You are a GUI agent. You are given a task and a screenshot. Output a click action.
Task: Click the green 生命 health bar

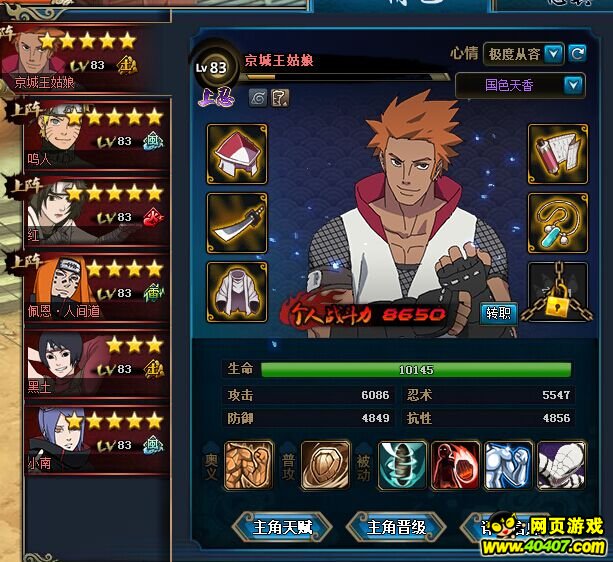coord(416,370)
